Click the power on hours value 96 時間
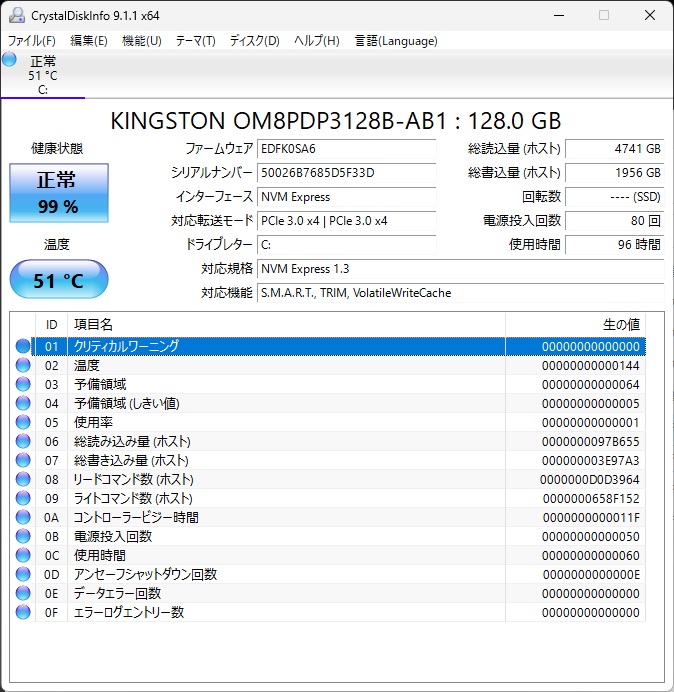This screenshot has height=692, width=674. (614, 245)
